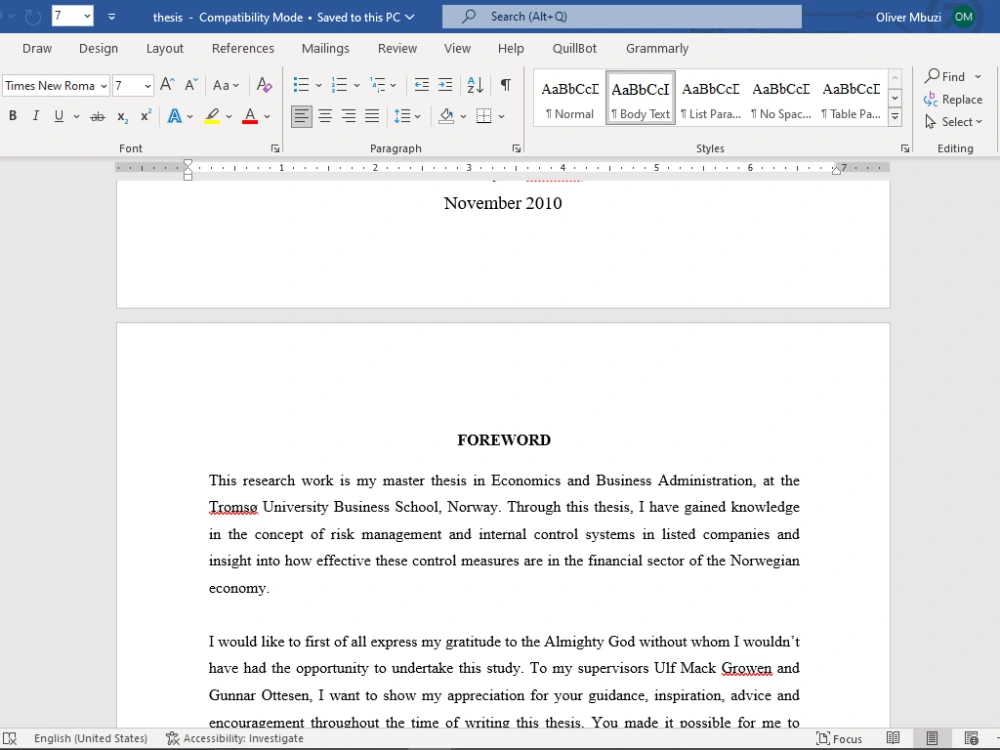Click the Oliver Mbuzi account avatar

(x=964, y=17)
